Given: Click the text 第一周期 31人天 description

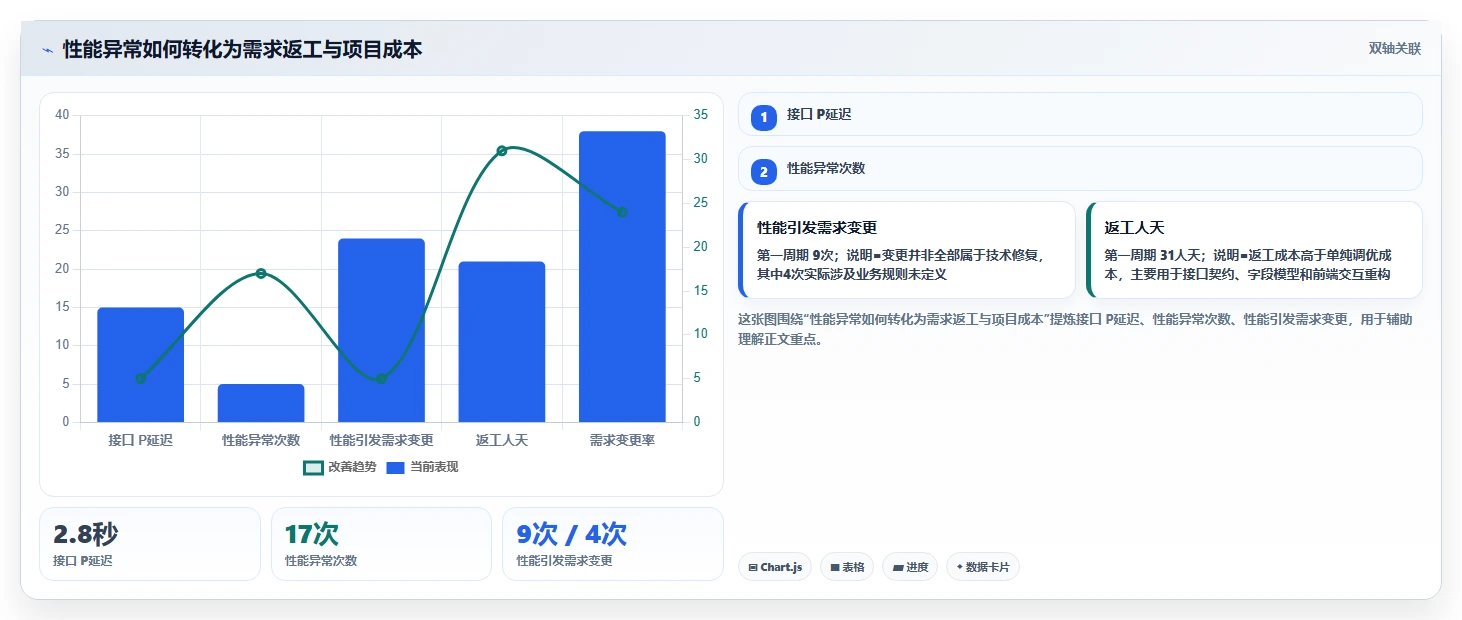Looking at the screenshot, I should pyautogui.click(x=1248, y=264).
